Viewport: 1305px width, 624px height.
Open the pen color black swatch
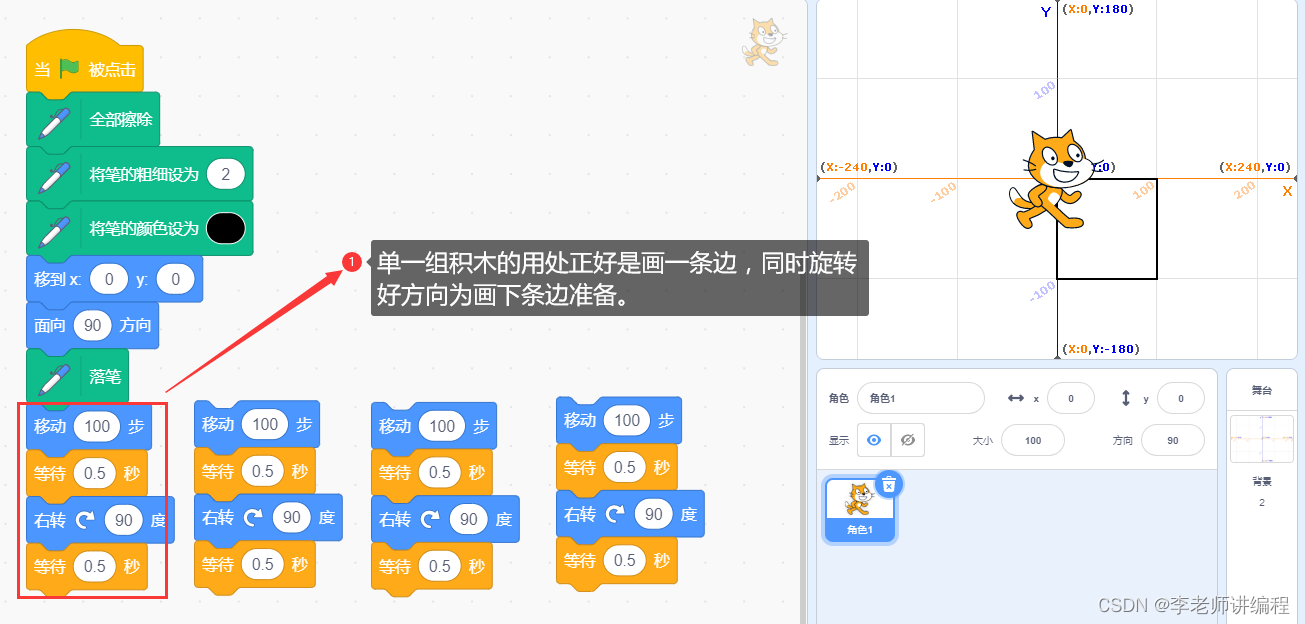click(225, 229)
